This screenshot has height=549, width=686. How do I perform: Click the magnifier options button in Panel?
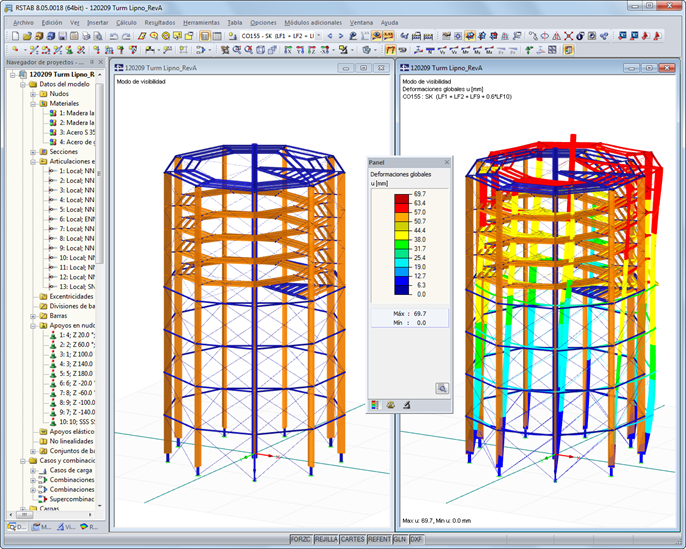441,388
